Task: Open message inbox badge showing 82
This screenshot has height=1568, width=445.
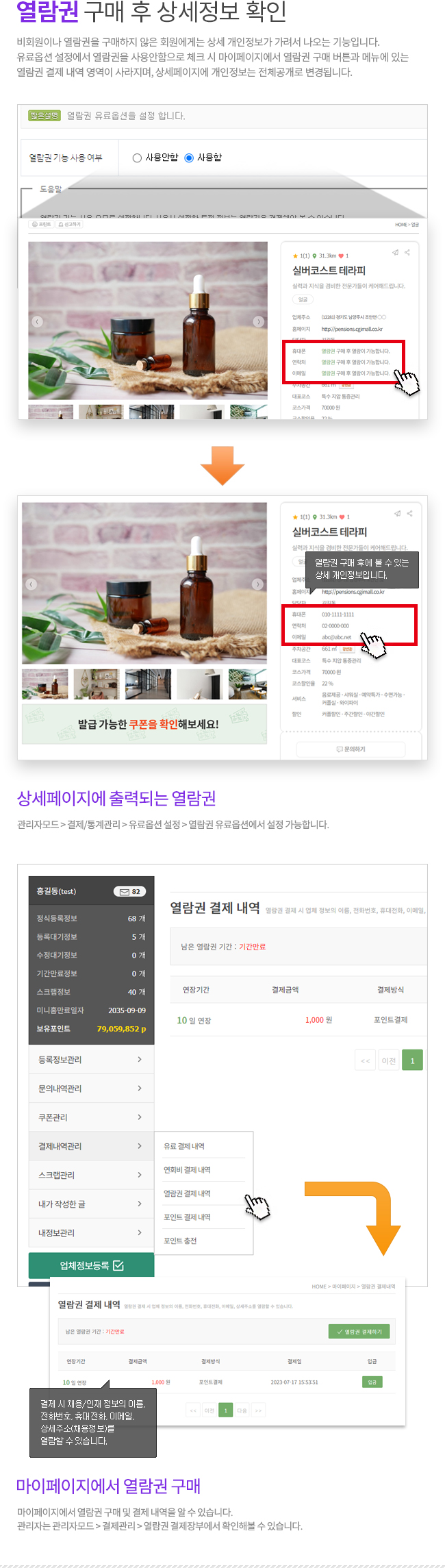Action: click(x=129, y=892)
